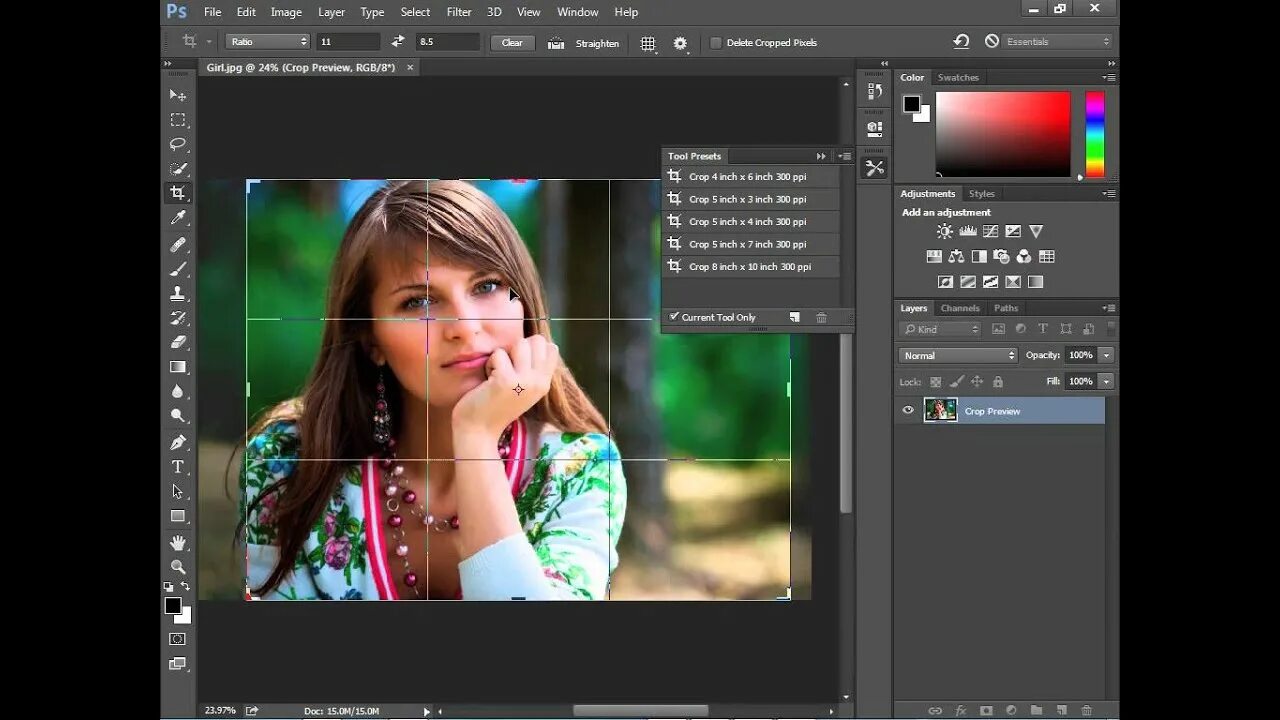The width and height of the screenshot is (1280, 720).
Task: Click the Clear button
Action: tap(512, 43)
